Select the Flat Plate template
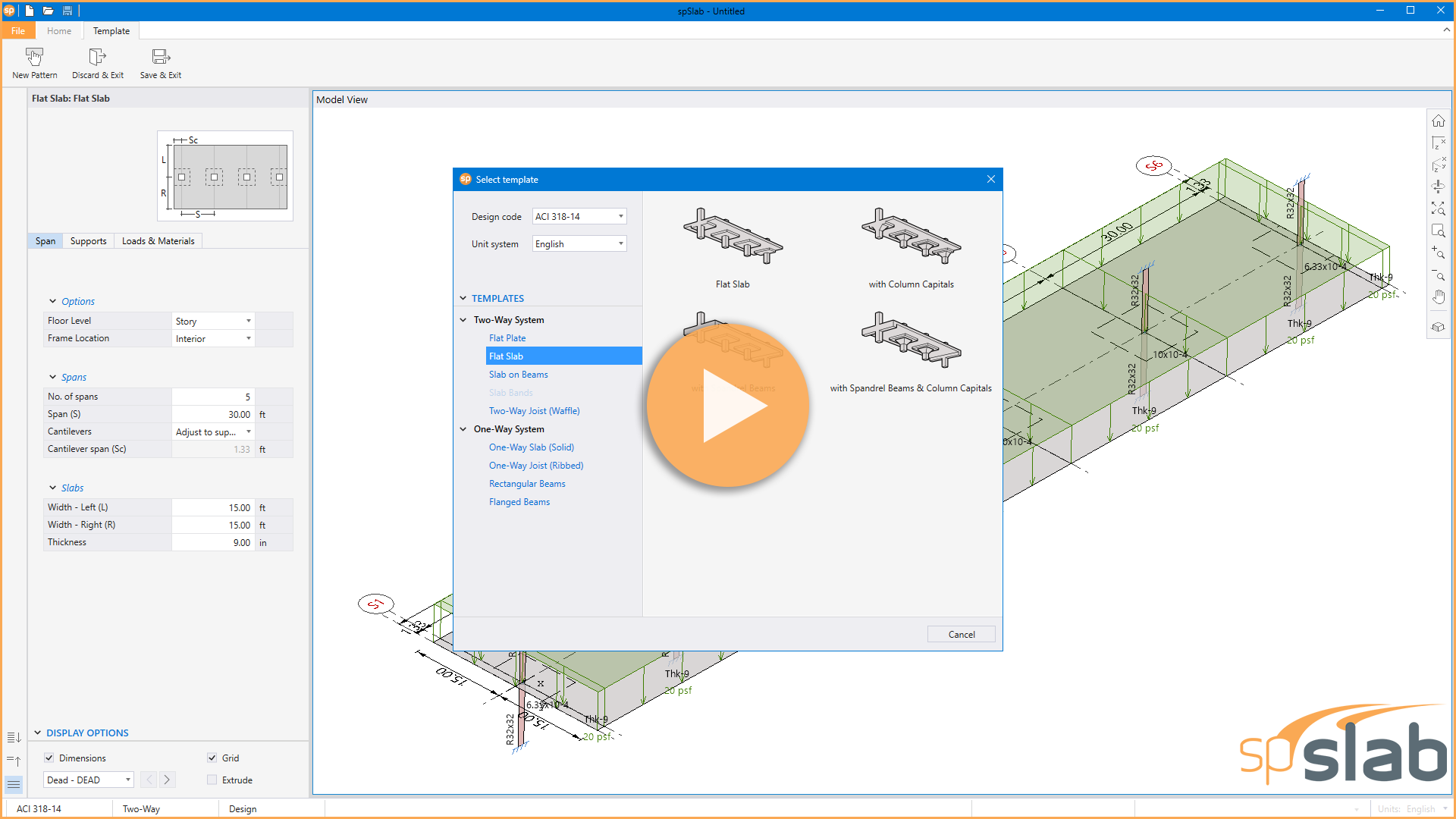Viewport: 1456px width, 819px height. tap(507, 338)
